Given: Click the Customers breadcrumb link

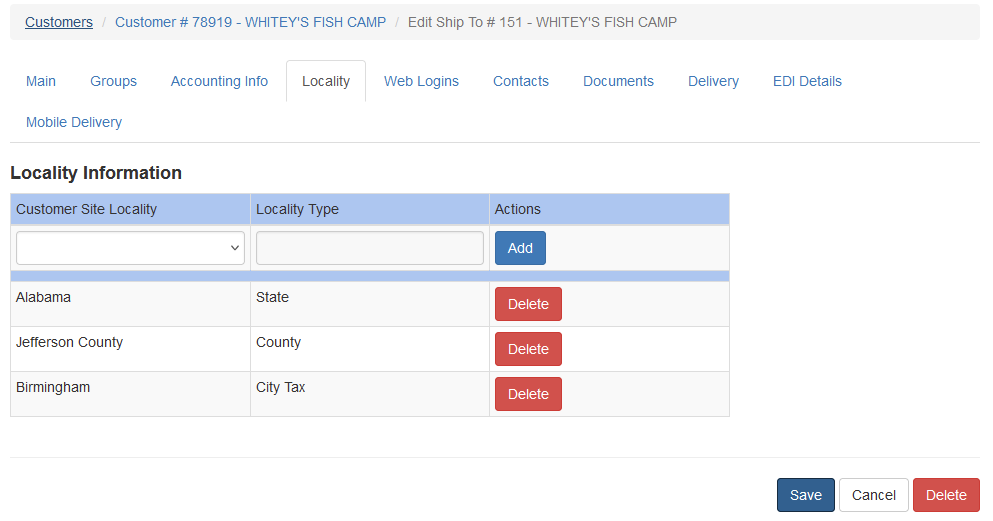Looking at the screenshot, I should click(x=59, y=22).
